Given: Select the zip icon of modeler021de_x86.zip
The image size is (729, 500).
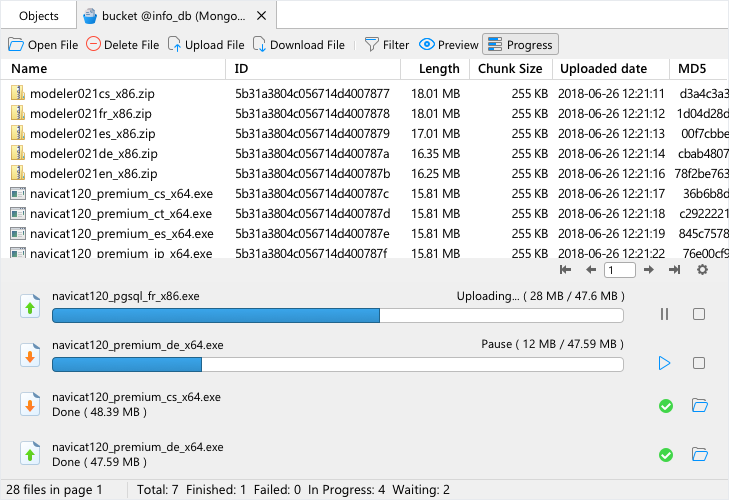Looking at the screenshot, I should (x=18, y=153).
